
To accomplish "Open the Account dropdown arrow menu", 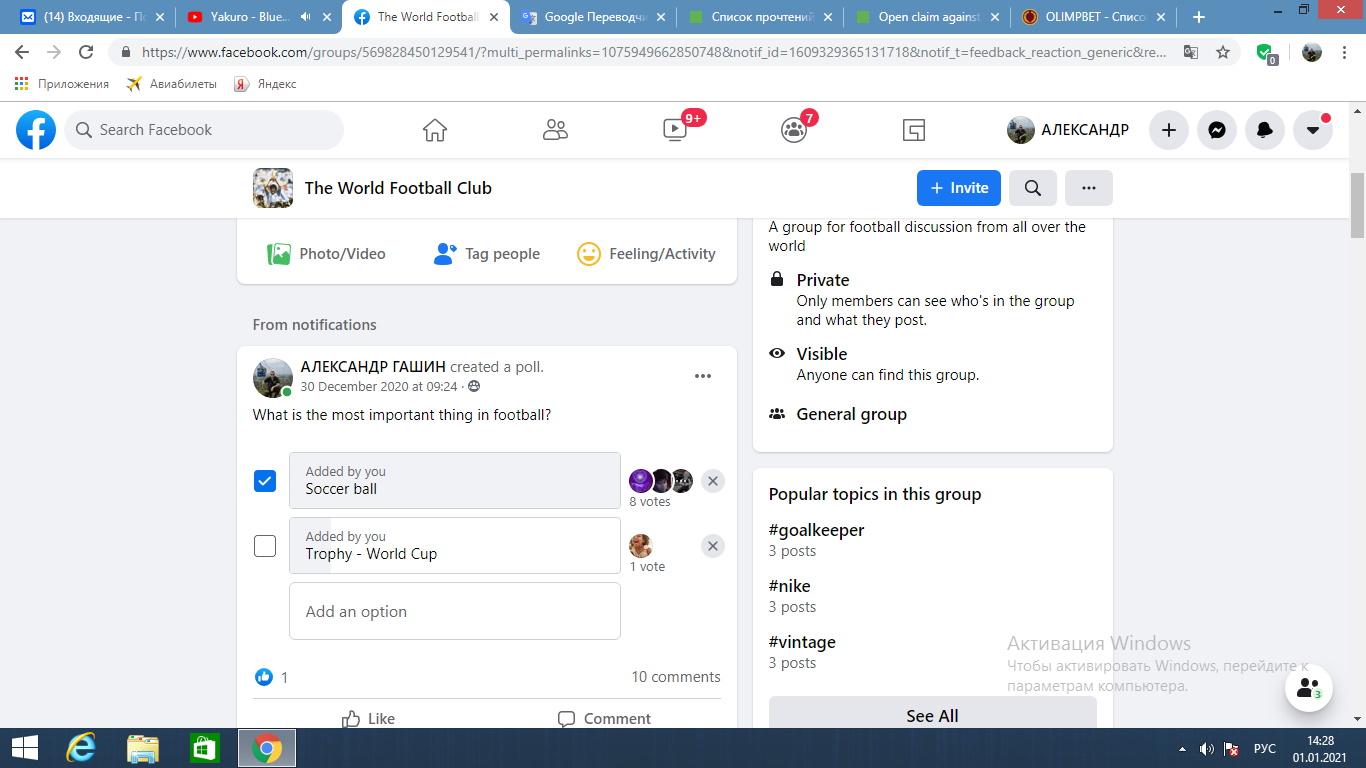I will (1312, 130).
